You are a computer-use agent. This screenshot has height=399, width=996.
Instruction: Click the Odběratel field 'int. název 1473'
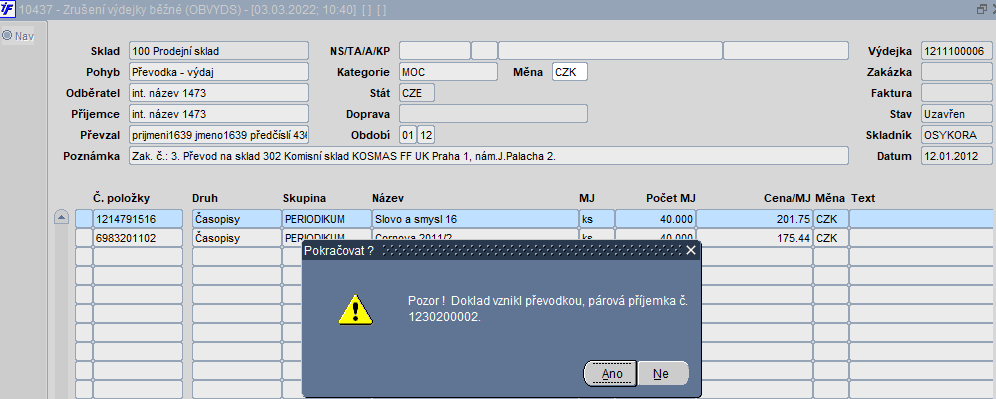[x=219, y=93]
